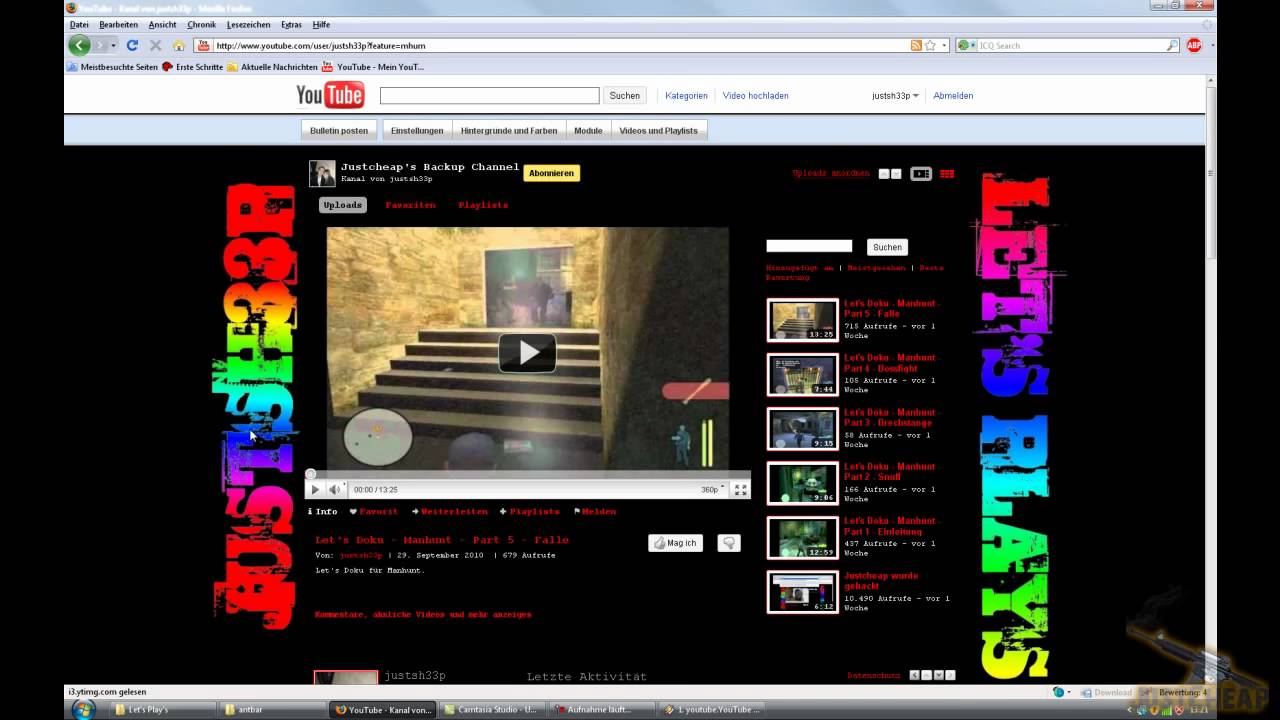1280x720 pixels.
Task: Open the antbar taskbar folder
Action: pyautogui.click(x=274, y=709)
